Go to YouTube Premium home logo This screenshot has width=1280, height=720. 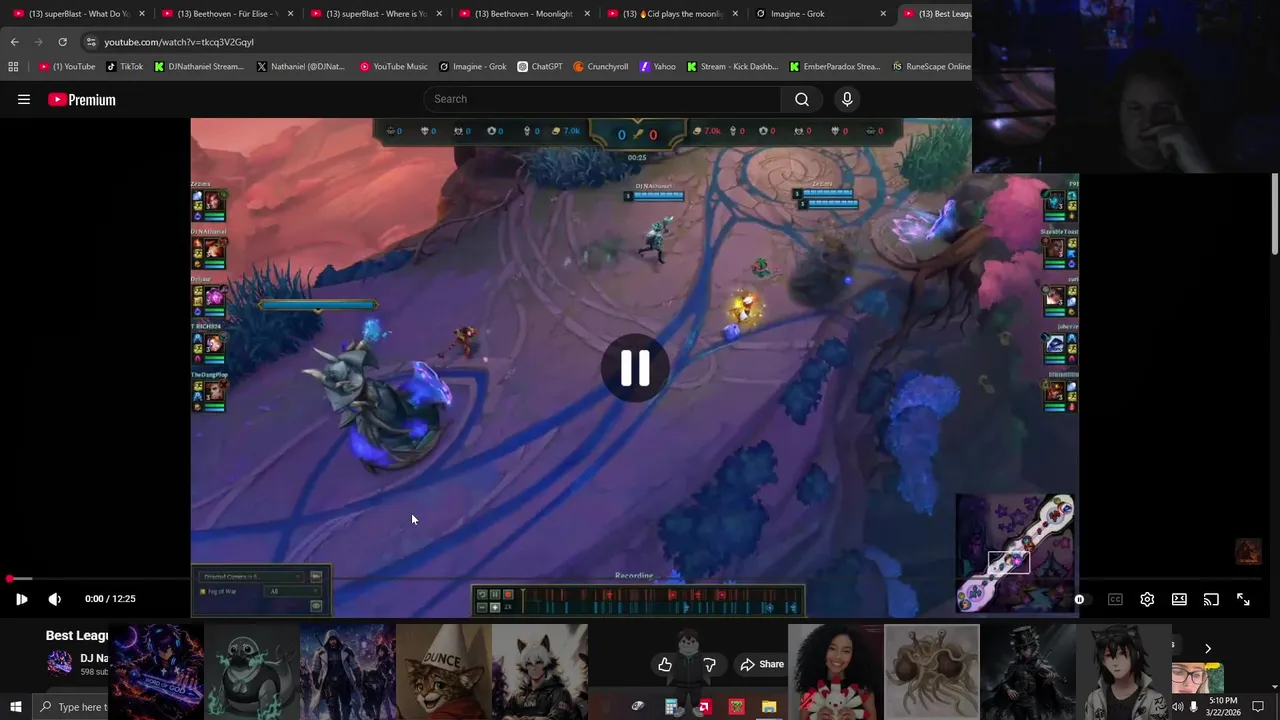click(82, 99)
